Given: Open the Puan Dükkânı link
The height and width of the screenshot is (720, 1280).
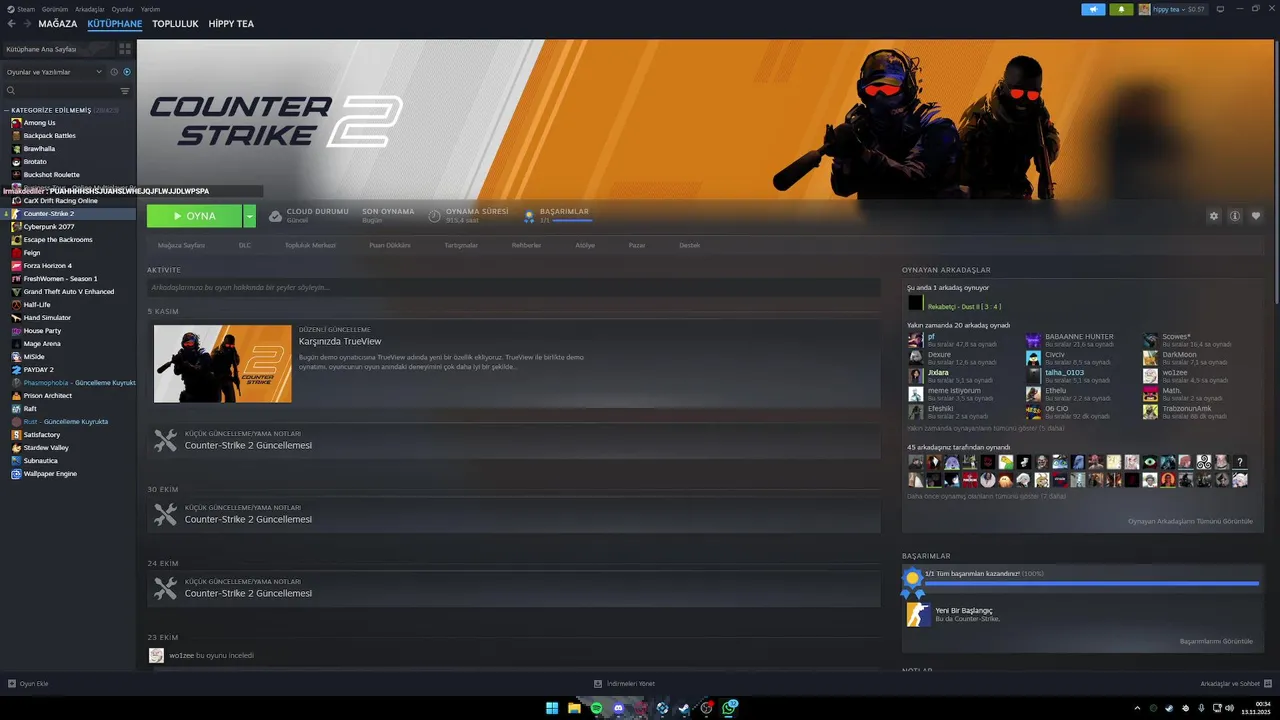Looking at the screenshot, I should [390, 245].
